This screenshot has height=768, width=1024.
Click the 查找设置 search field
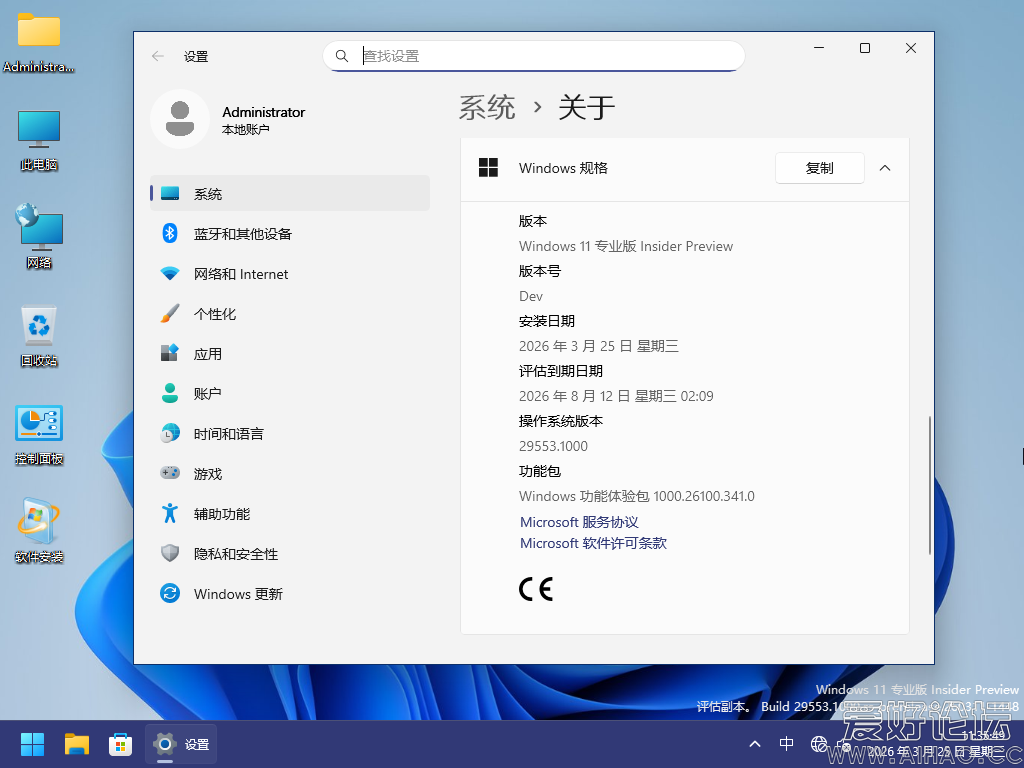(534, 56)
